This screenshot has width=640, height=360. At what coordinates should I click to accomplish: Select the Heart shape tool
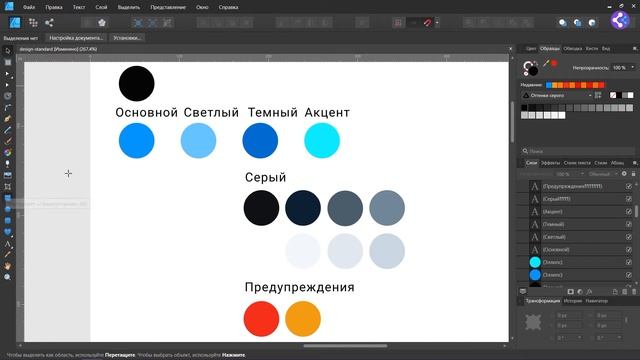point(8,232)
